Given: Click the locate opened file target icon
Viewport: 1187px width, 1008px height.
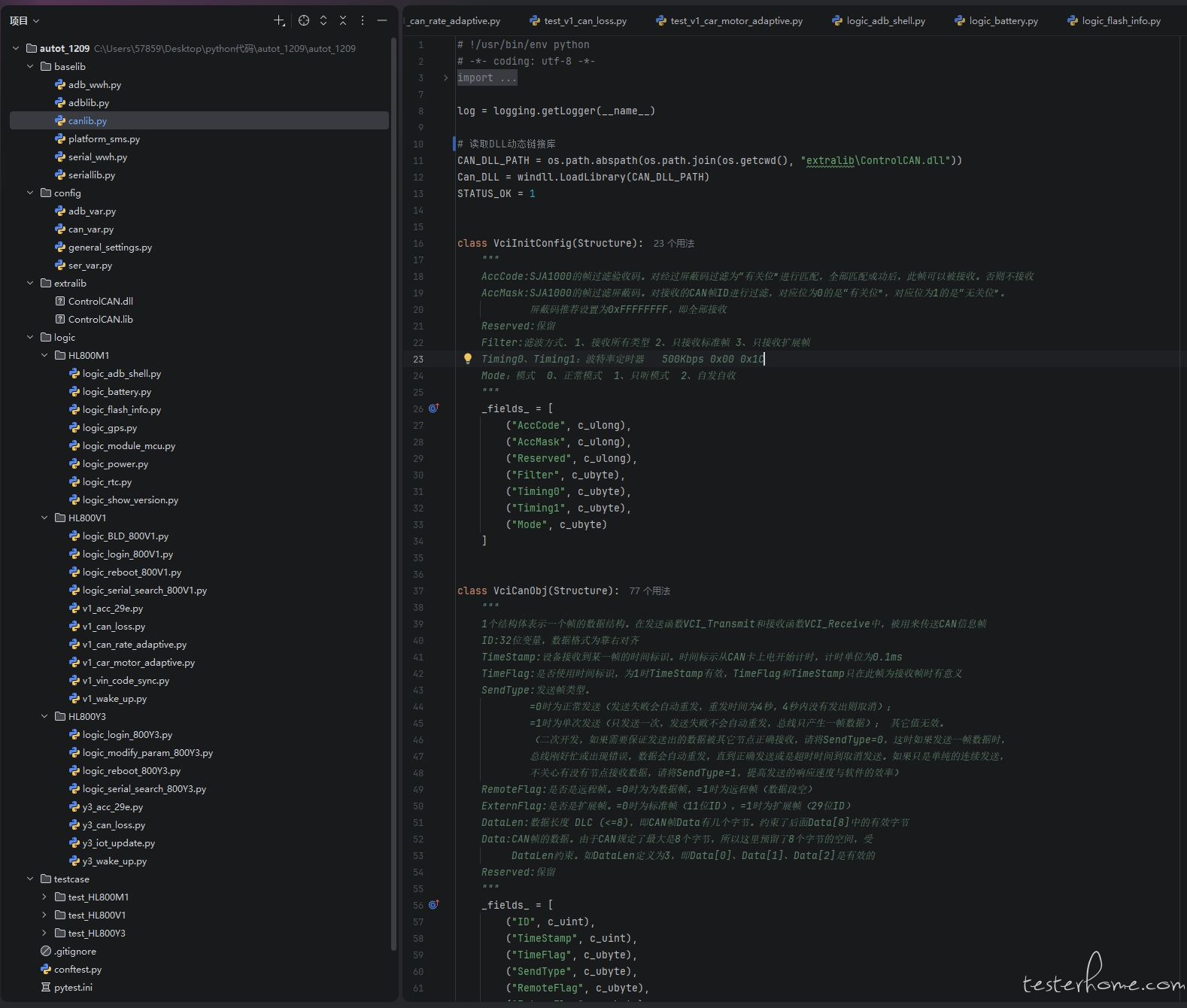Looking at the screenshot, I should click(x=304, y=20).
